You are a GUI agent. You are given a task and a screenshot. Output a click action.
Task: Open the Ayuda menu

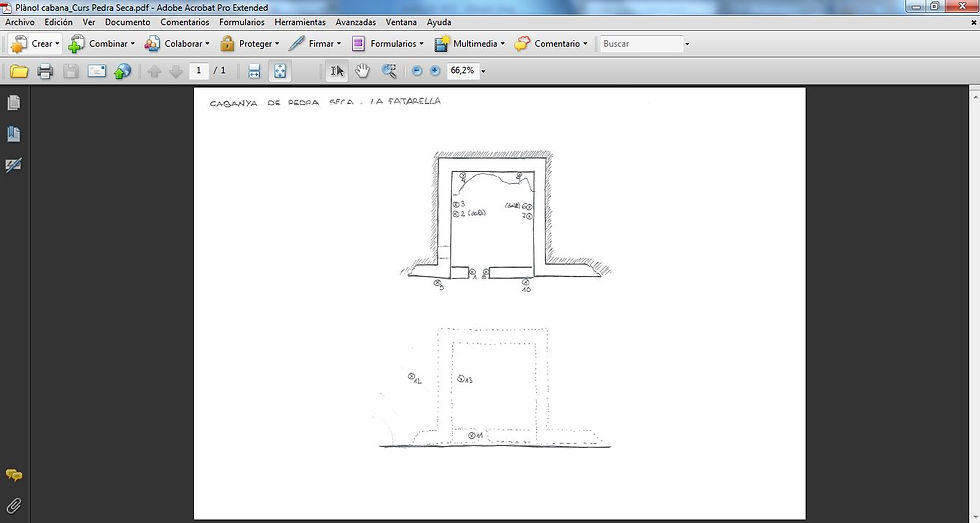point(439,22)
